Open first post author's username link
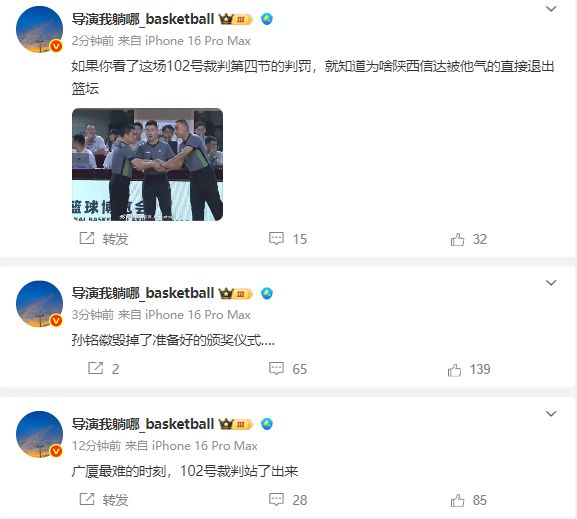577x519 pixels. [x=143, y=19]
